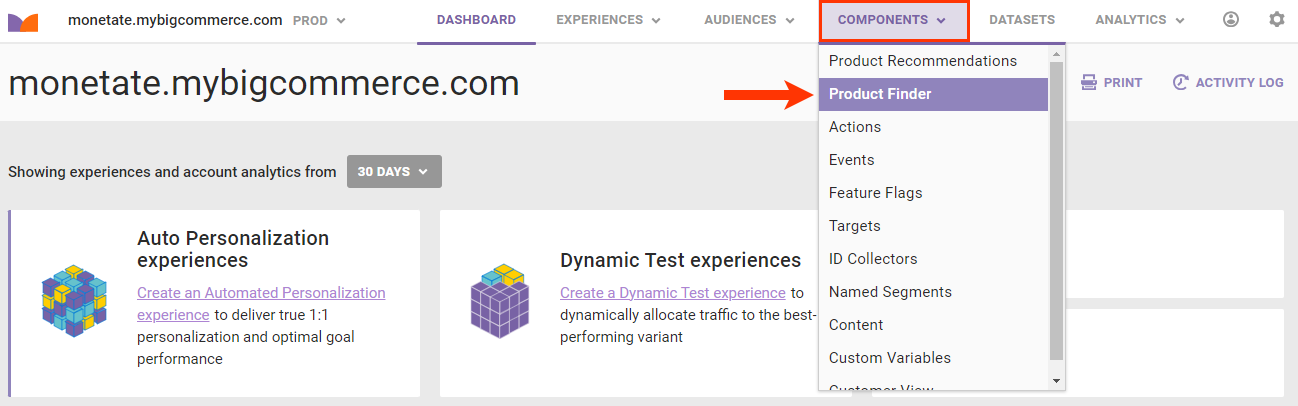Click the Print printer icon
1298x406 pixels.
pyautogui.click(x=1089, y=83)
